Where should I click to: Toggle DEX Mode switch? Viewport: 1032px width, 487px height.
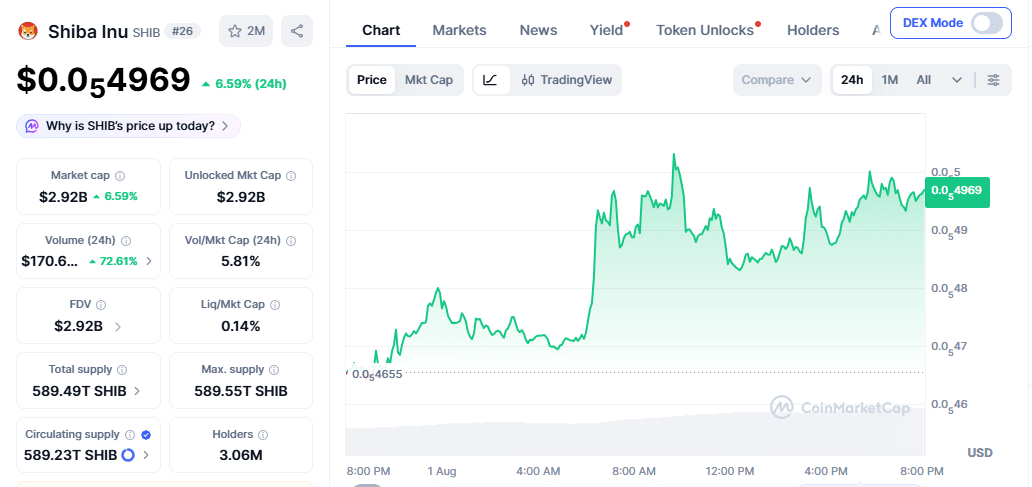[x=987, y=23]
